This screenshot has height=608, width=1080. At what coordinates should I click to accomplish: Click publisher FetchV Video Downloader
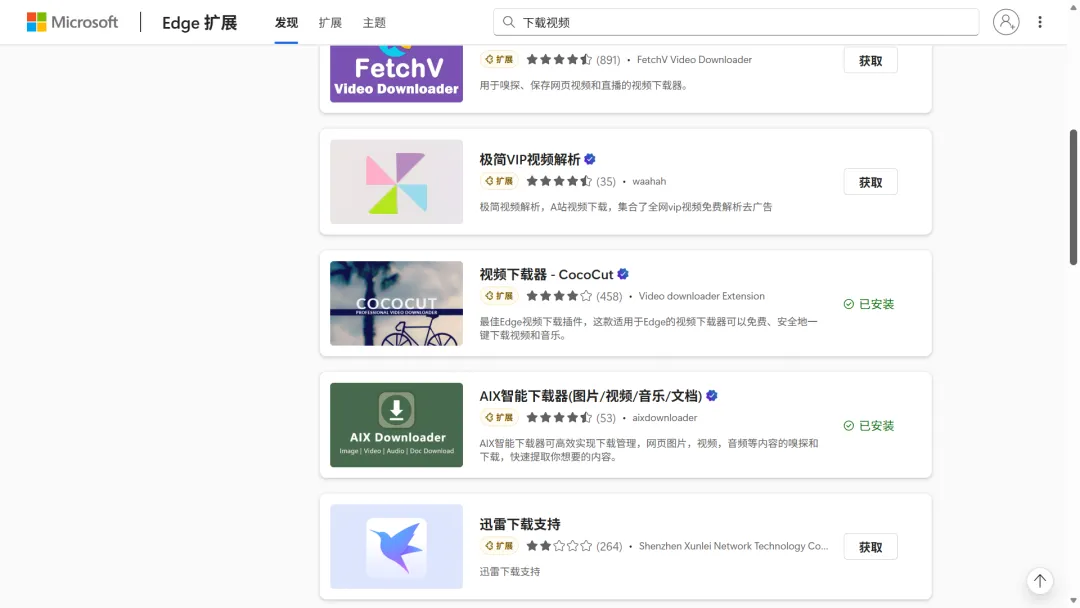click(694, 60)
